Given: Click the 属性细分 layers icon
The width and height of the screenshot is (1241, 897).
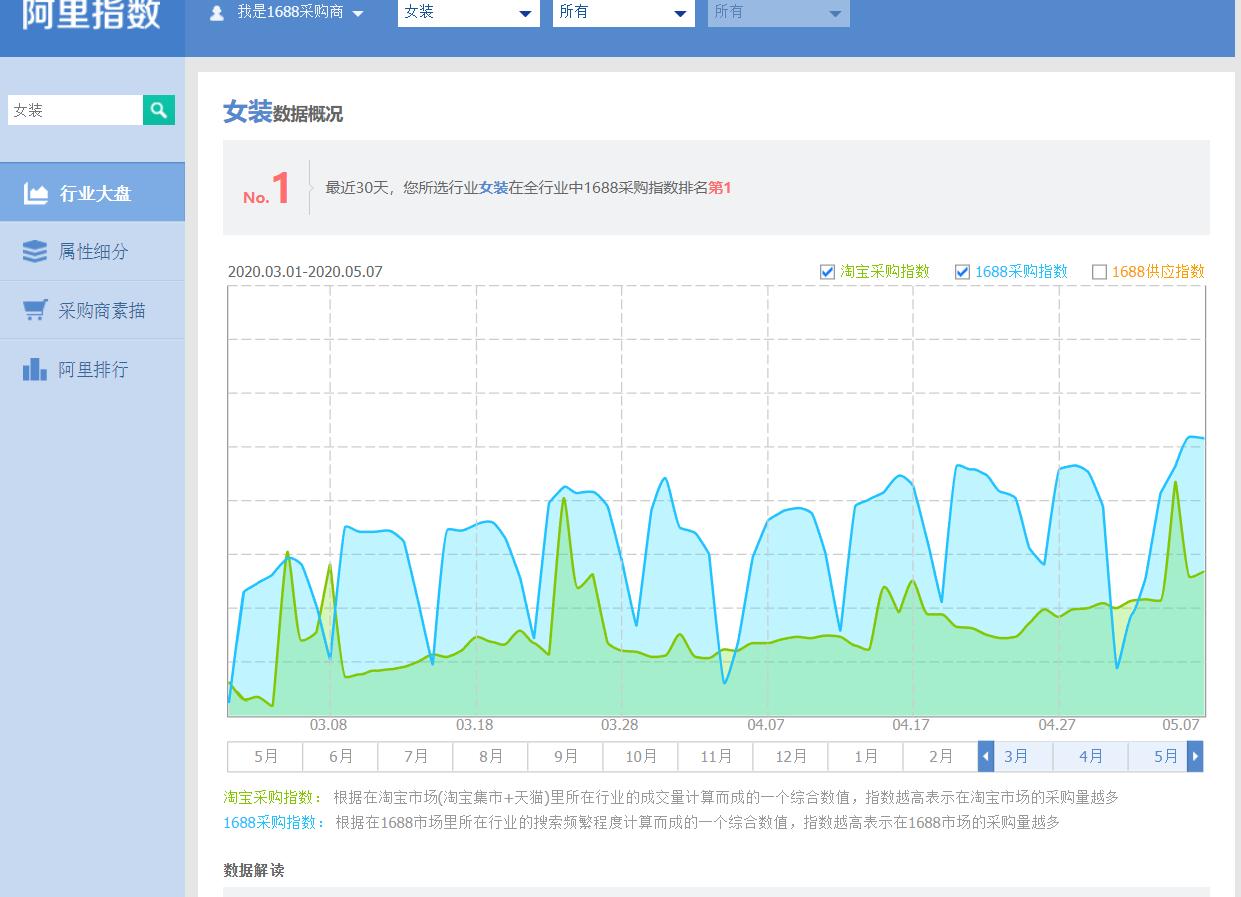Looking at the screenshot, I should (35, 252).
